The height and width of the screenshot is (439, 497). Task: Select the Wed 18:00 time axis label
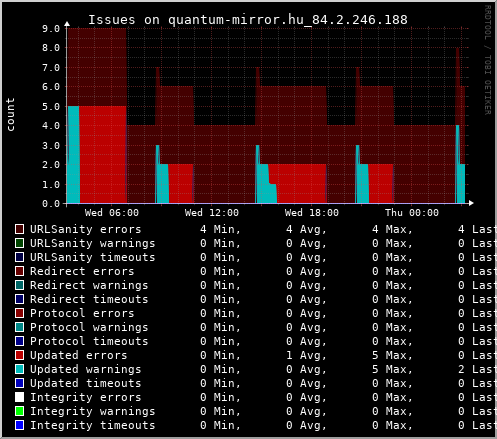[312, 213]
